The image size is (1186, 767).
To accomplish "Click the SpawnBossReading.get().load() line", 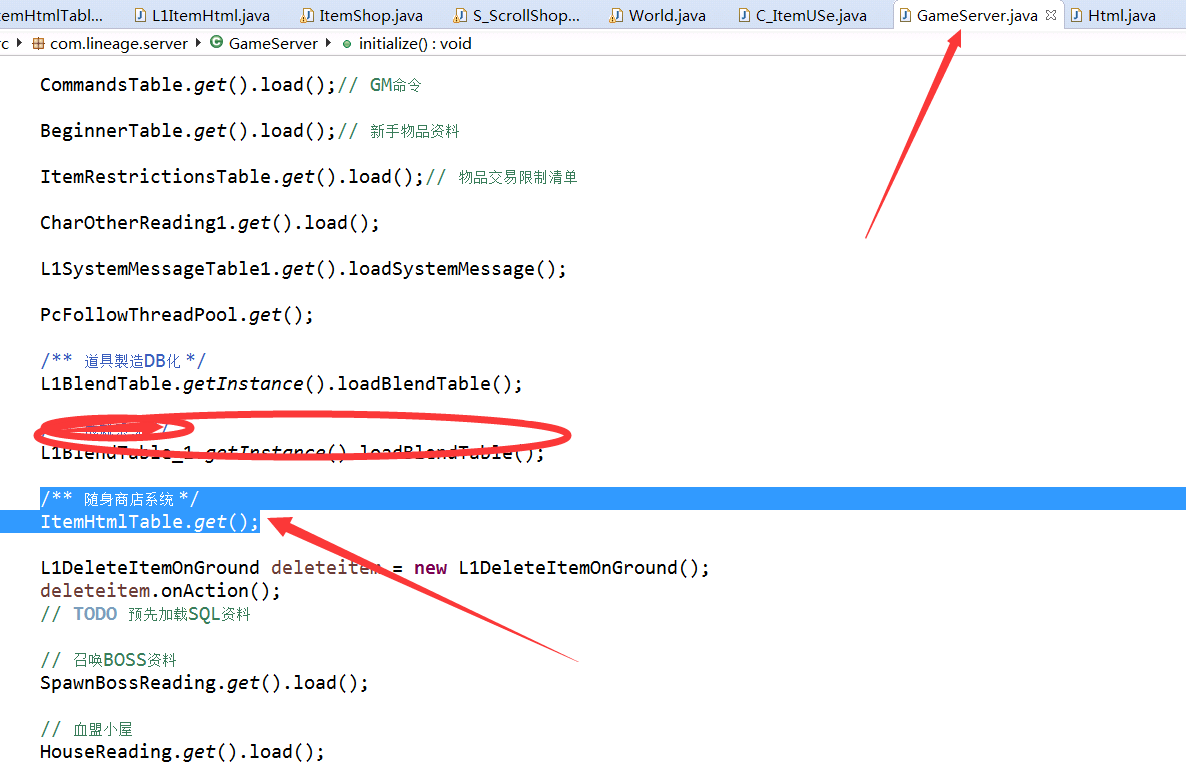I will coord(204,684).
